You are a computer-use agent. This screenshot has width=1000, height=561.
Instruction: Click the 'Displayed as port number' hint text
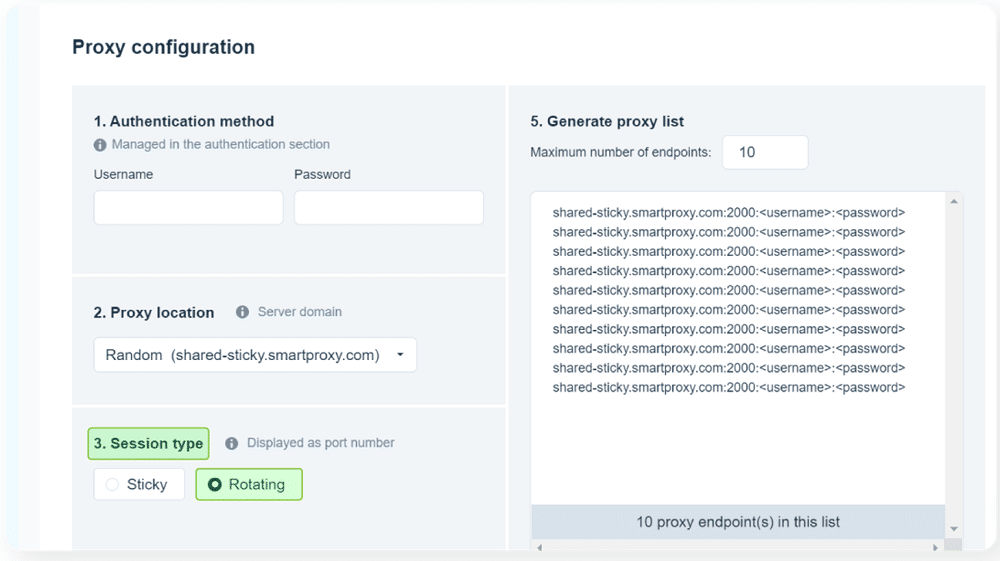[321, 443]
